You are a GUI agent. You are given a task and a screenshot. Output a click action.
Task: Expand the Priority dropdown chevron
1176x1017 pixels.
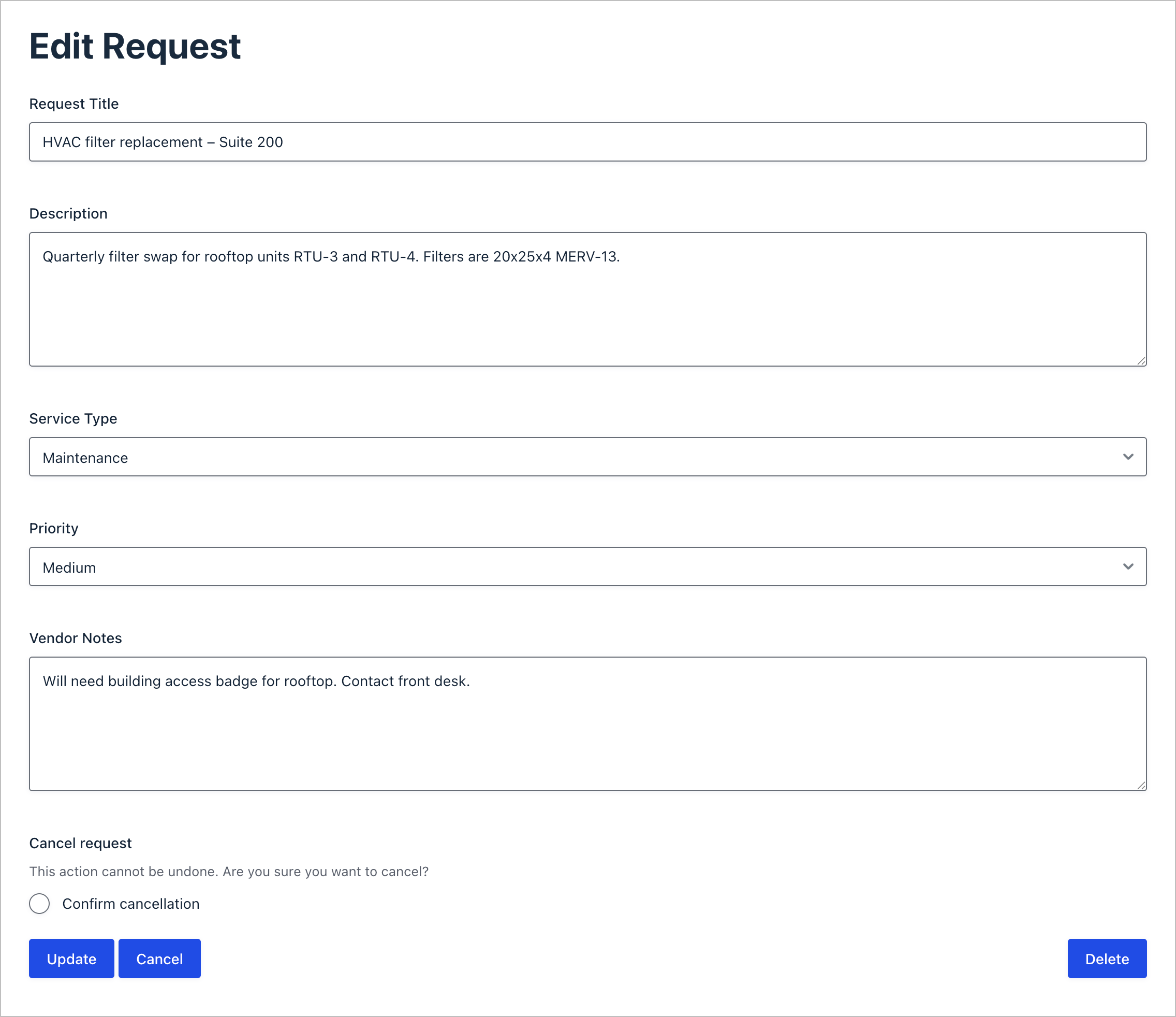pyautogui.click(x=1128, y=566)
